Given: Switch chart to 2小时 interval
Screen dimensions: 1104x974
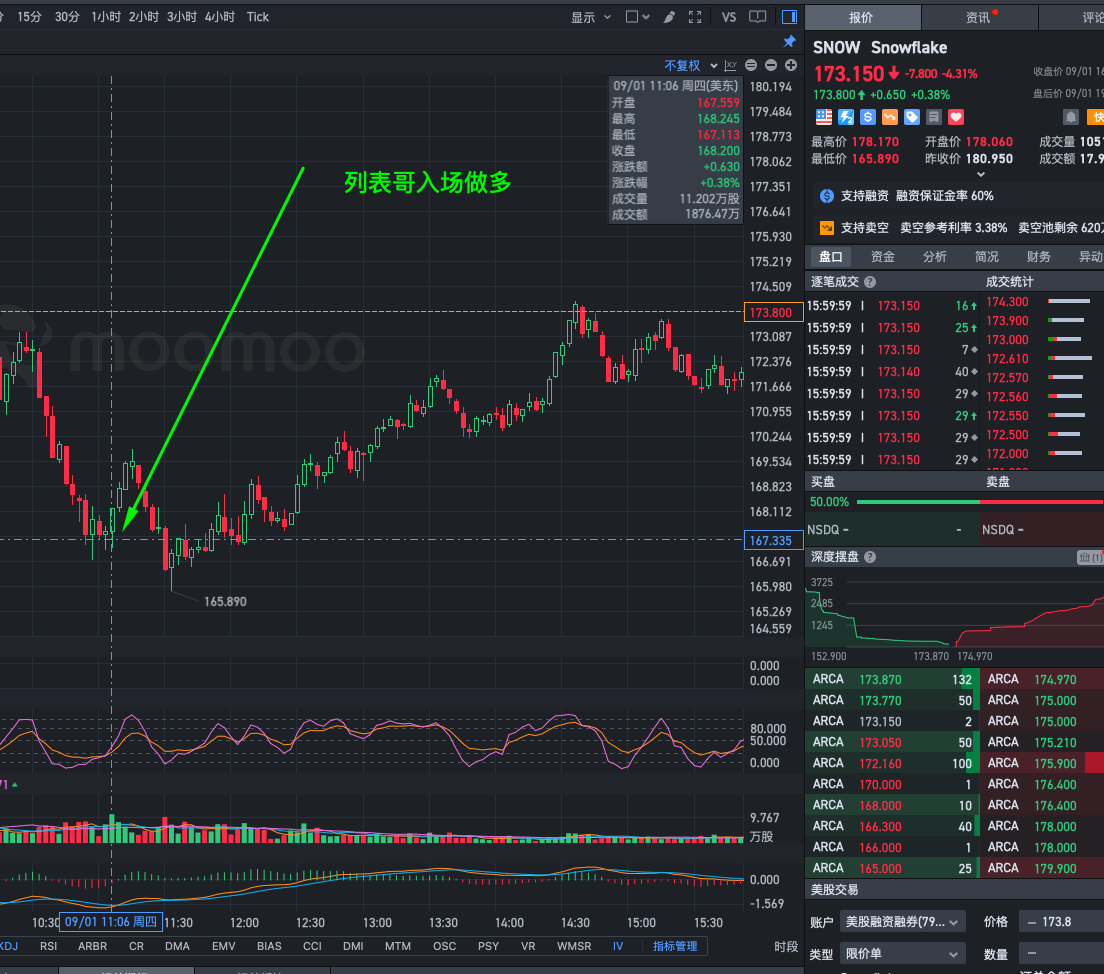Looking at the screenshot, I should click(x=144, y=17).
